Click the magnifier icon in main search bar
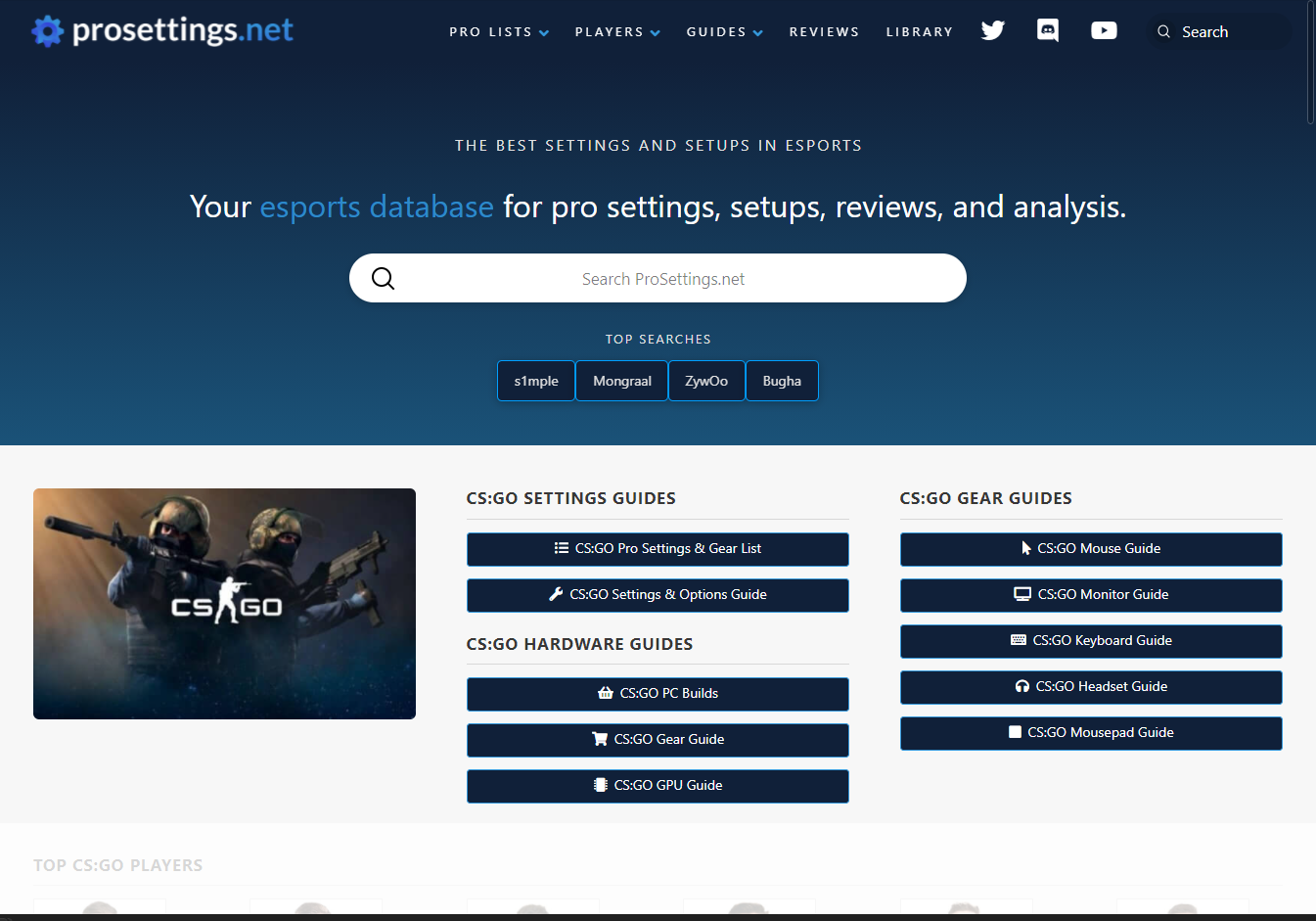The image size is (1316, 921). coord(384,279)
